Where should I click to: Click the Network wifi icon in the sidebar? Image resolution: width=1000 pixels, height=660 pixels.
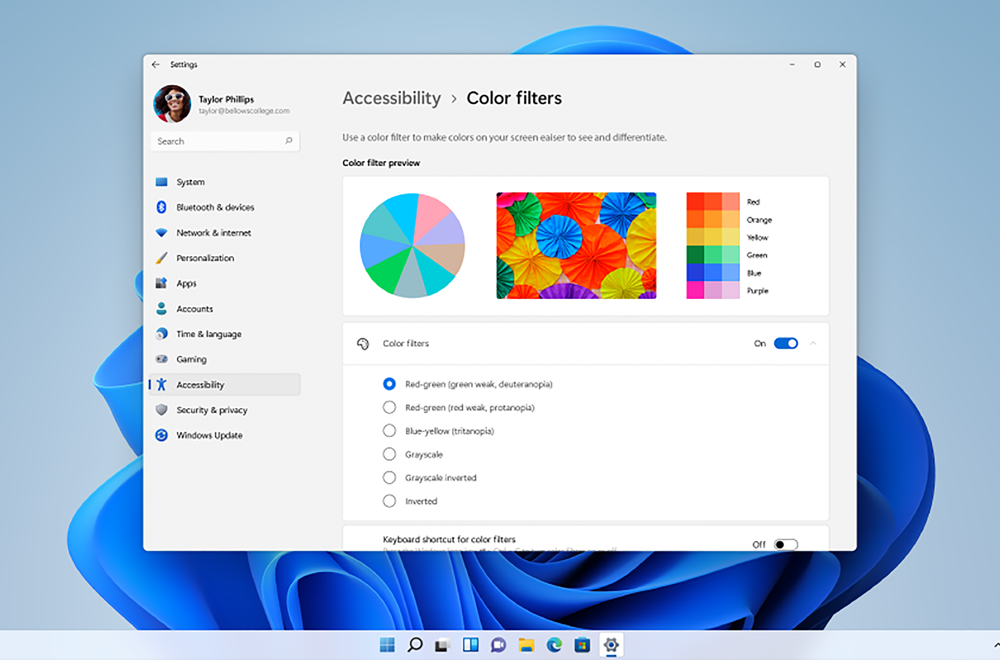[161, 233]
